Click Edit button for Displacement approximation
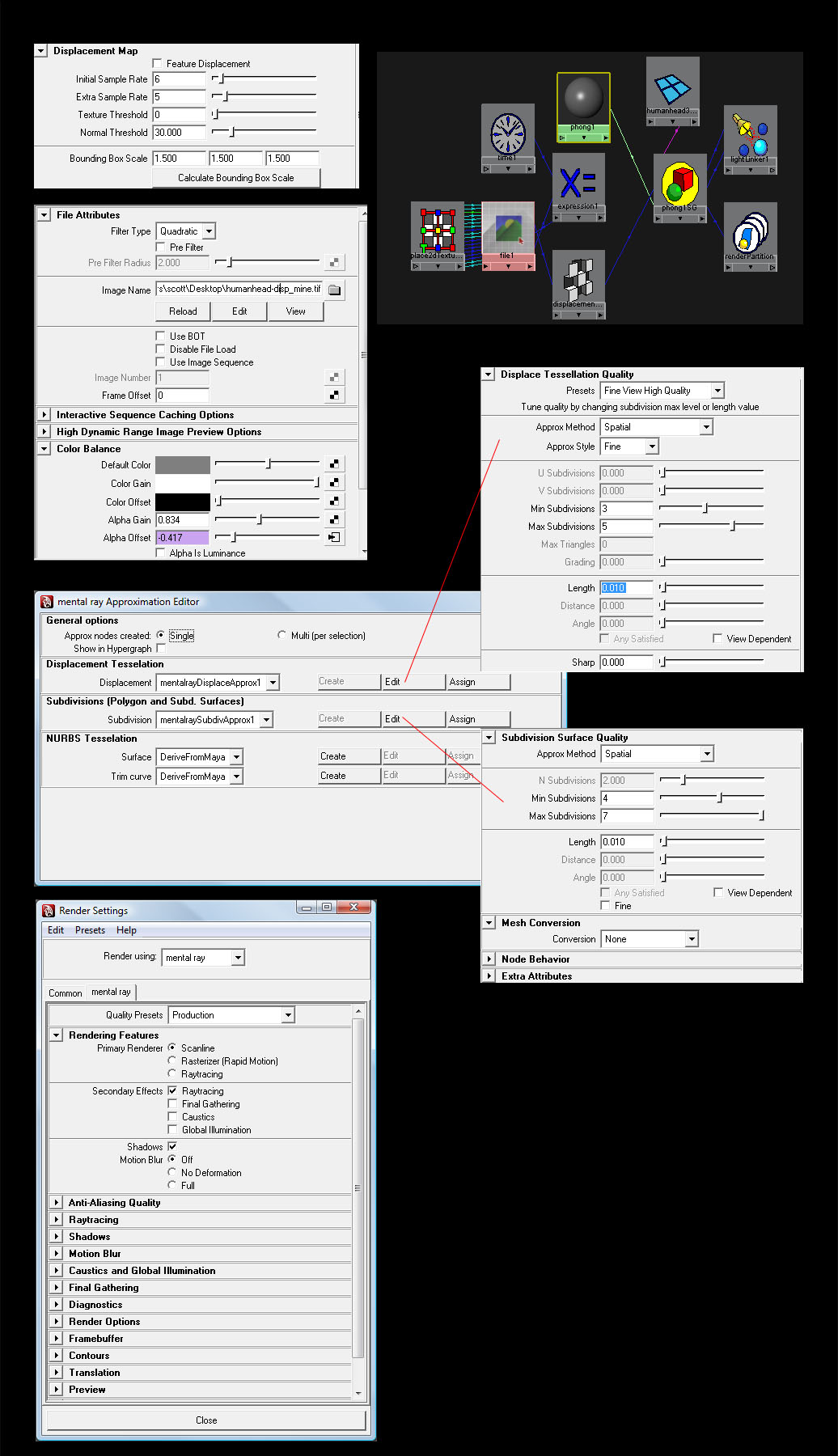The image size is (838, 1456). coord(413,682)
